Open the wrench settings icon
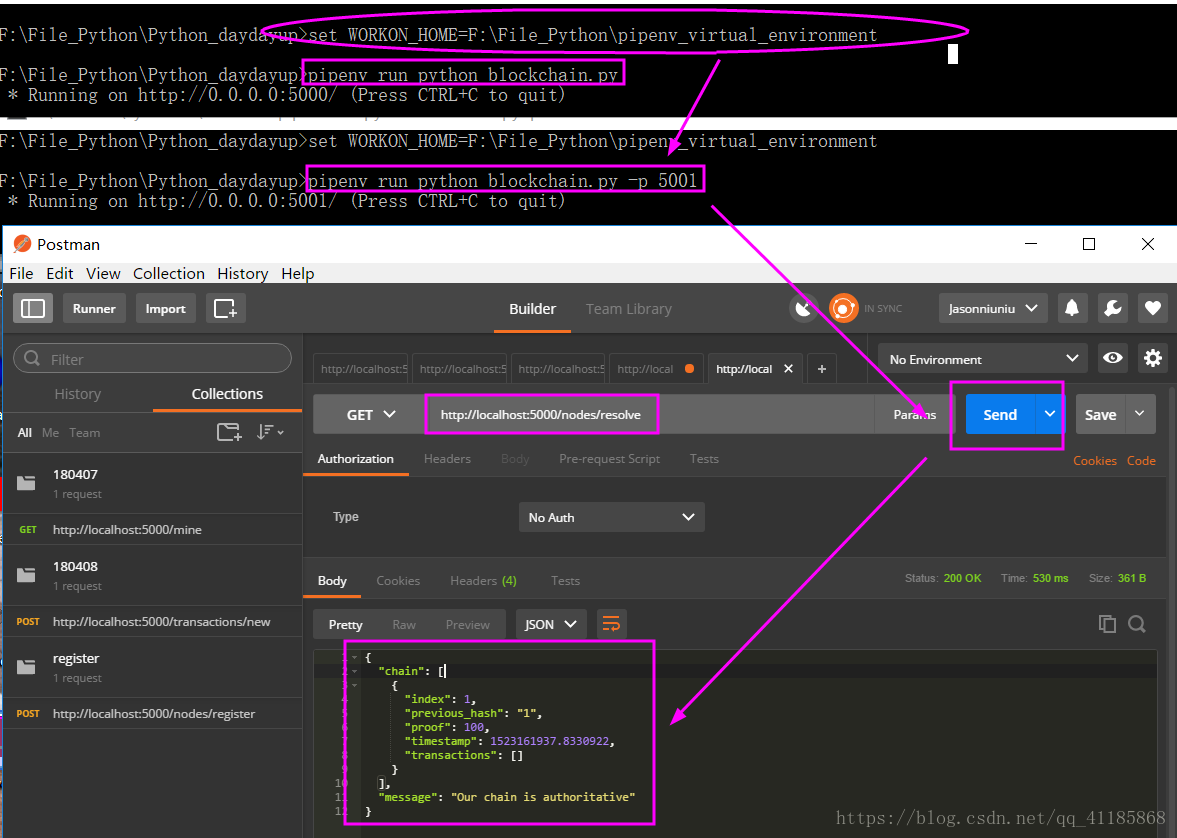1177x838 pixels. point(1112,308)
